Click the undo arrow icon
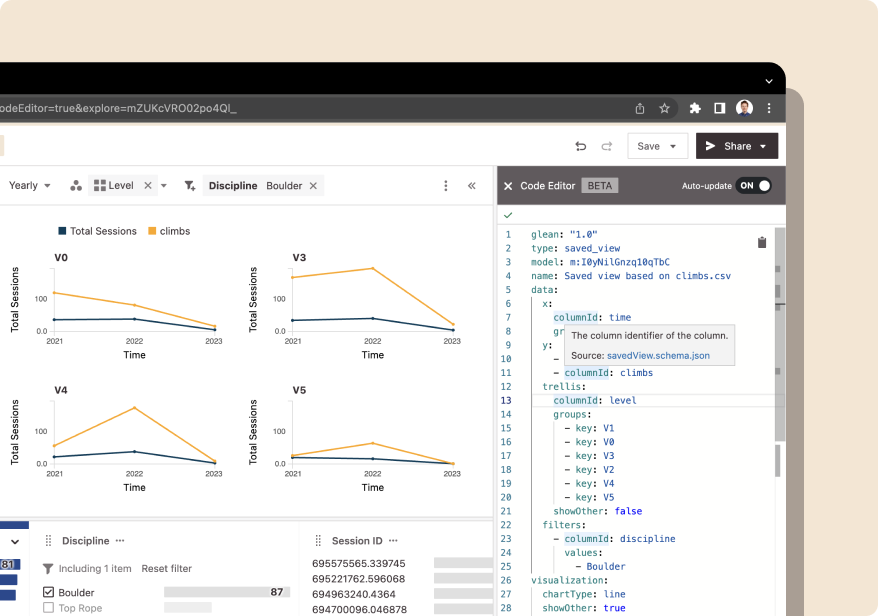This screenshot has height=616, width=878. [x=581, y=146]
